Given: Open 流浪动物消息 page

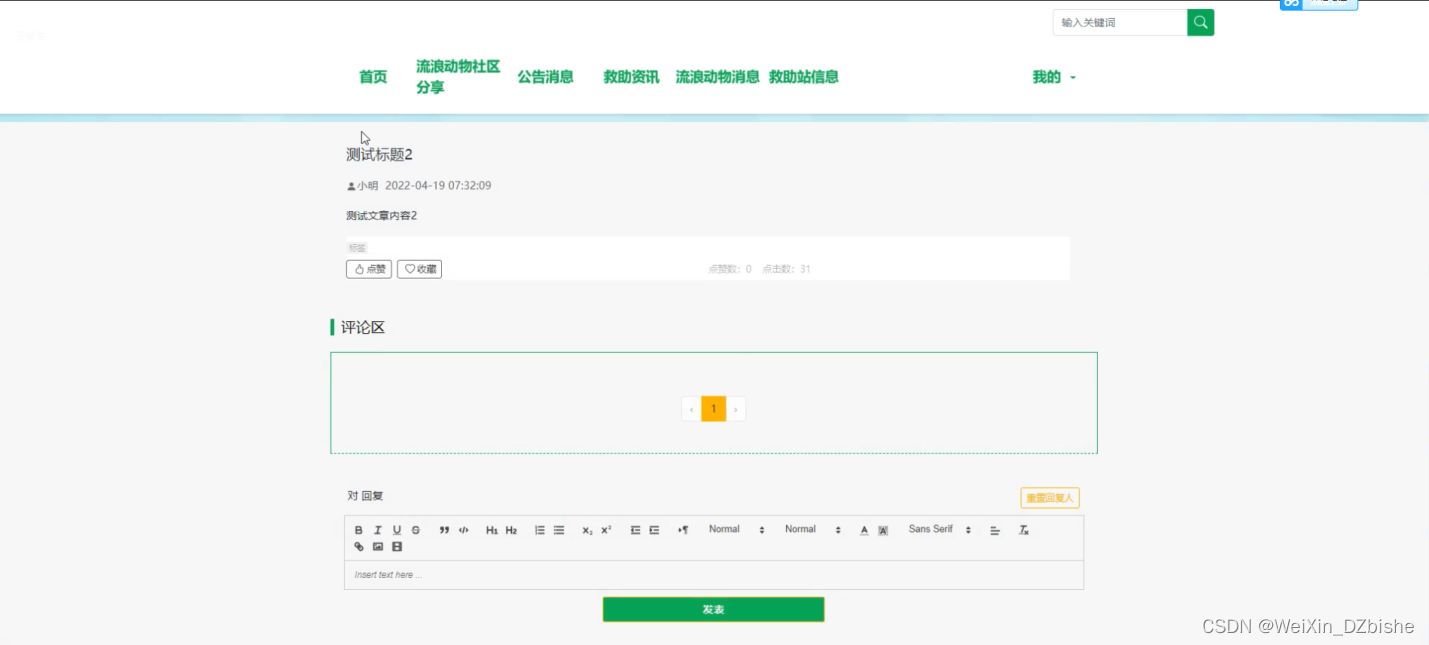Looking at the screenshot, I should coord(717,77).
